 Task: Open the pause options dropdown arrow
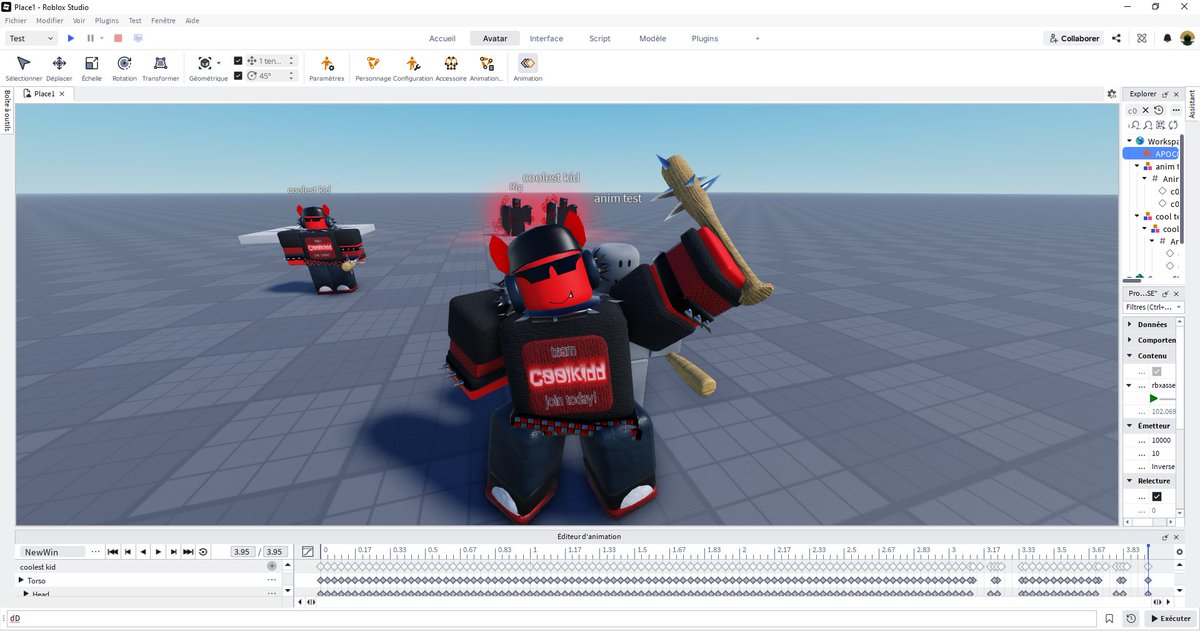point(101,38)
